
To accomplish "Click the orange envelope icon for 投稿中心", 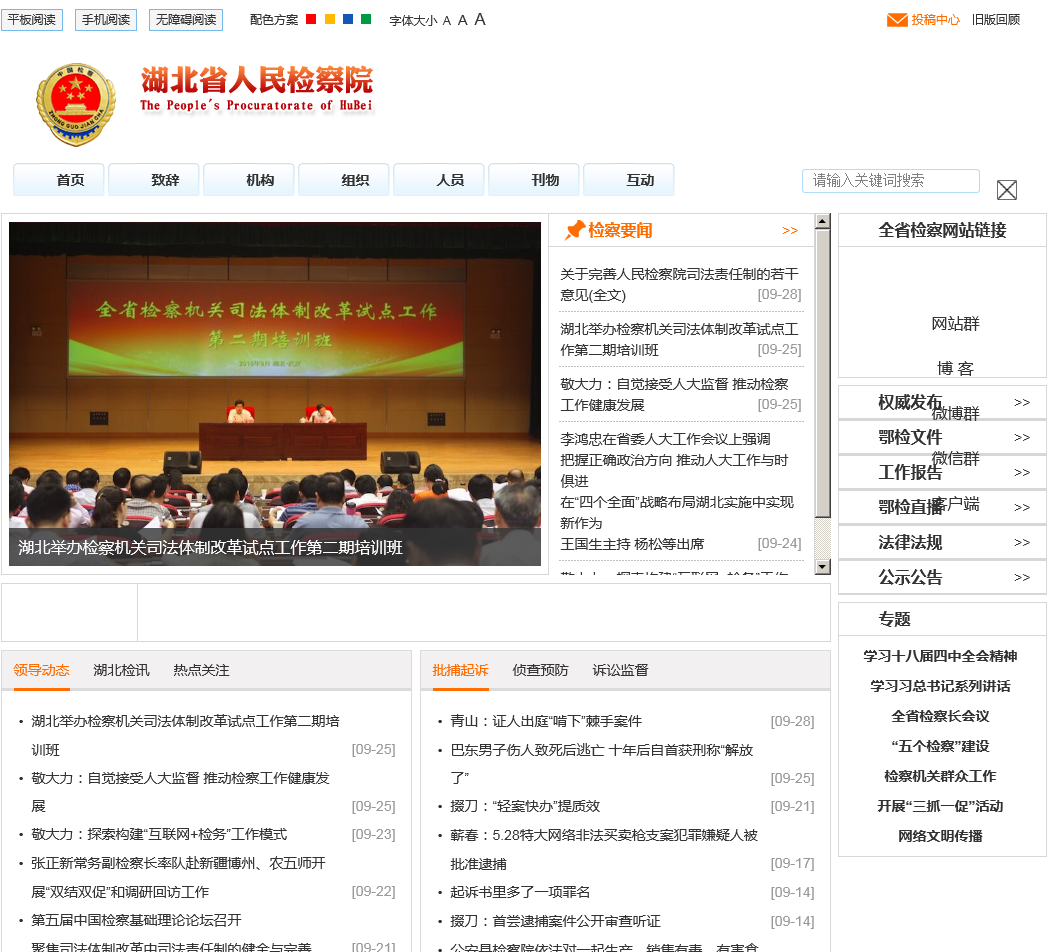I will 897,20.
